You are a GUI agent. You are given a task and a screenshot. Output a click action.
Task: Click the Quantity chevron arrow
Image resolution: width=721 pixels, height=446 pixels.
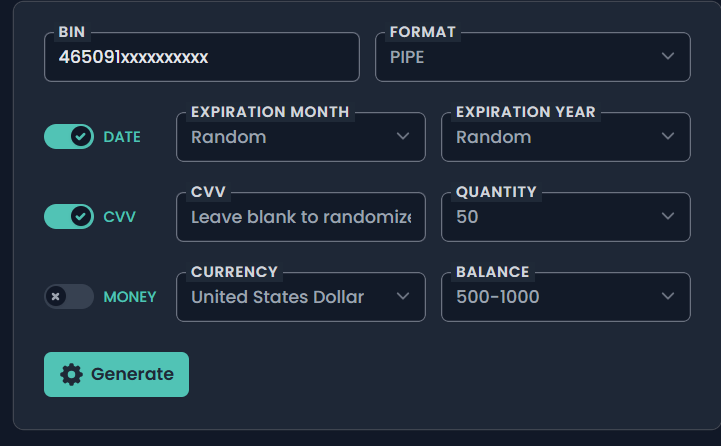(668, 217)
